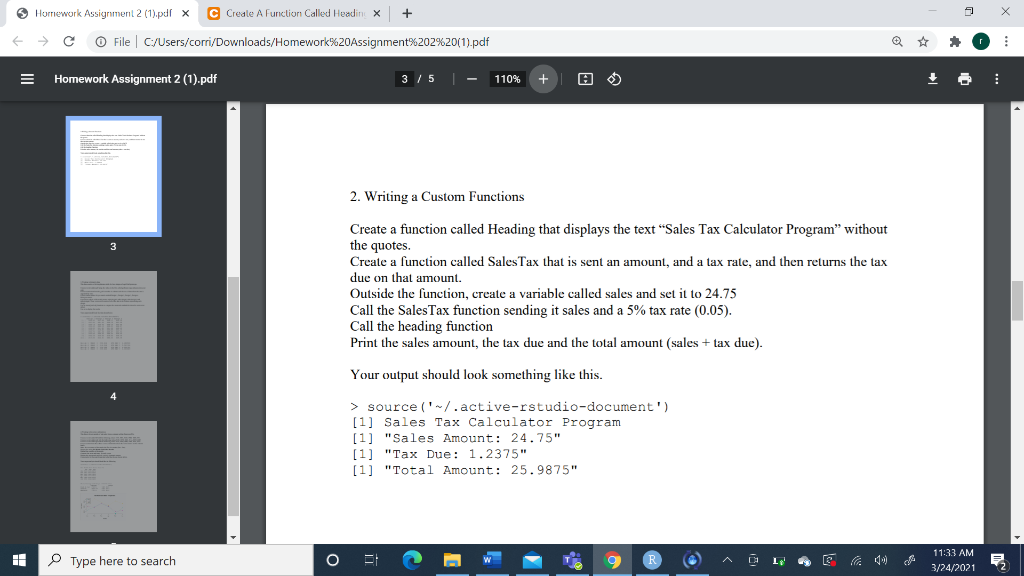Jump to the page 5 thumbnail
This screenshot has width=1024, height=576.
point(114,477)
